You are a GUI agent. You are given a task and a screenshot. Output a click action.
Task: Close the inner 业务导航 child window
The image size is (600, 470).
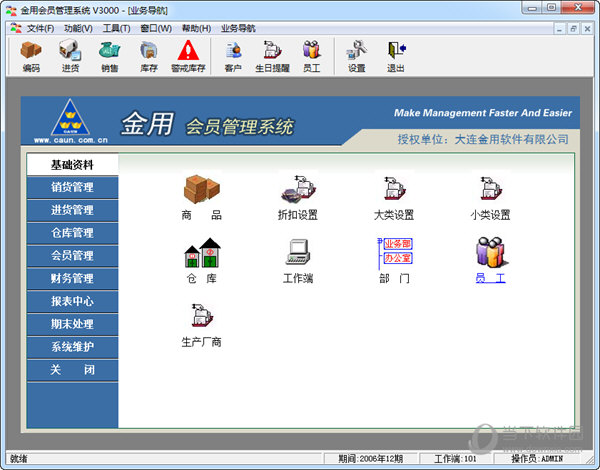click(x=587, y=29)
